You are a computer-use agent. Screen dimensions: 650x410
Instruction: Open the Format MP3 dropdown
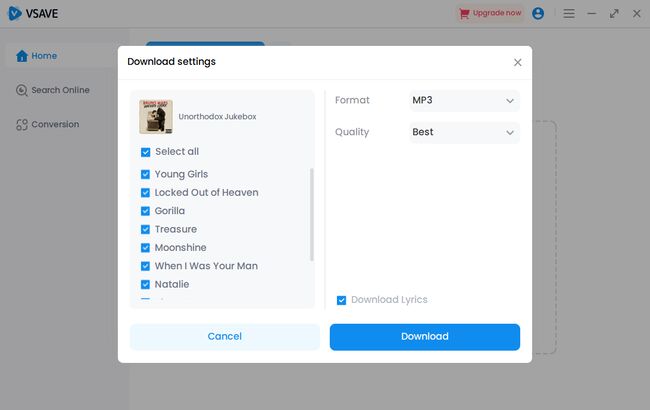pos(464,100)
